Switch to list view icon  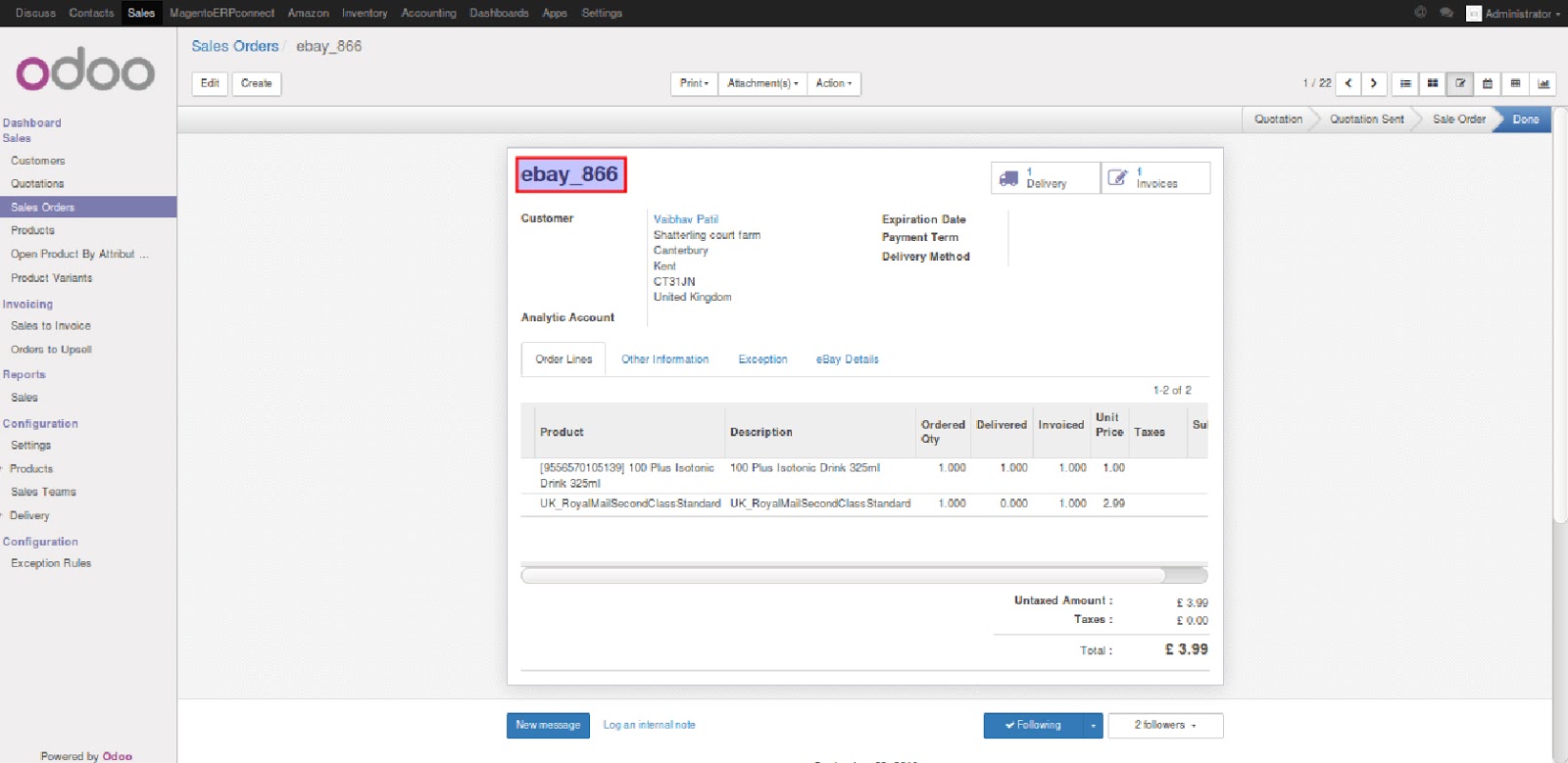point(1405,83)
